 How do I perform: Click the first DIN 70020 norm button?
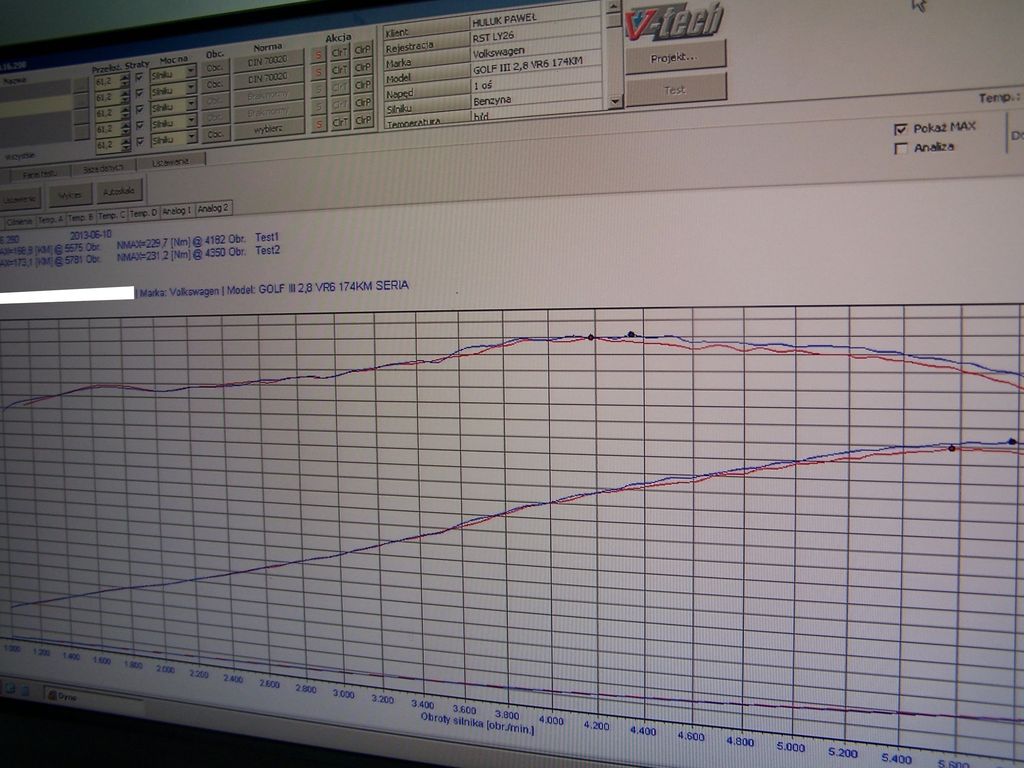(x=267, y=60)
